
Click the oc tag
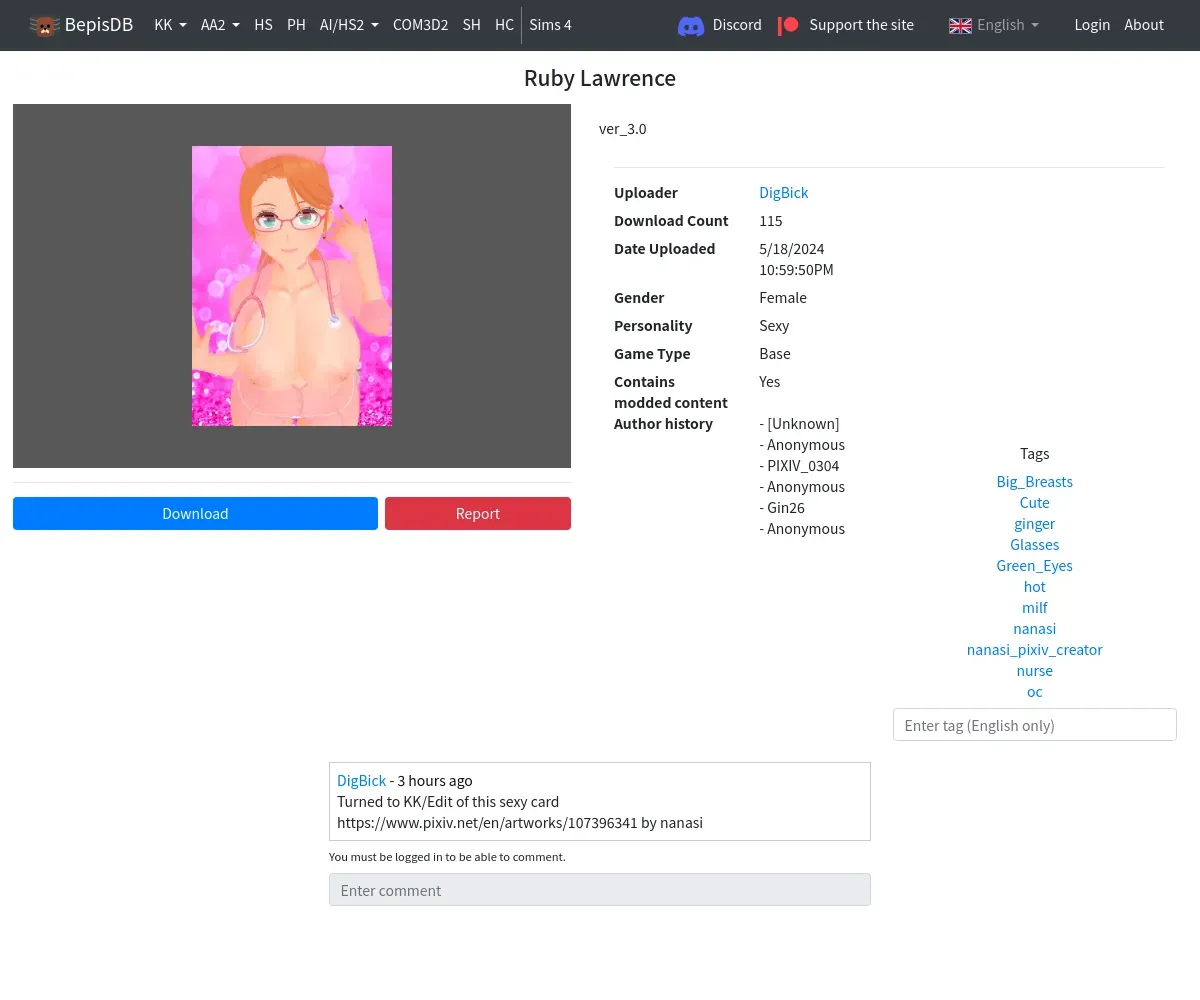pyautogui.click(x=1034, y=691)
